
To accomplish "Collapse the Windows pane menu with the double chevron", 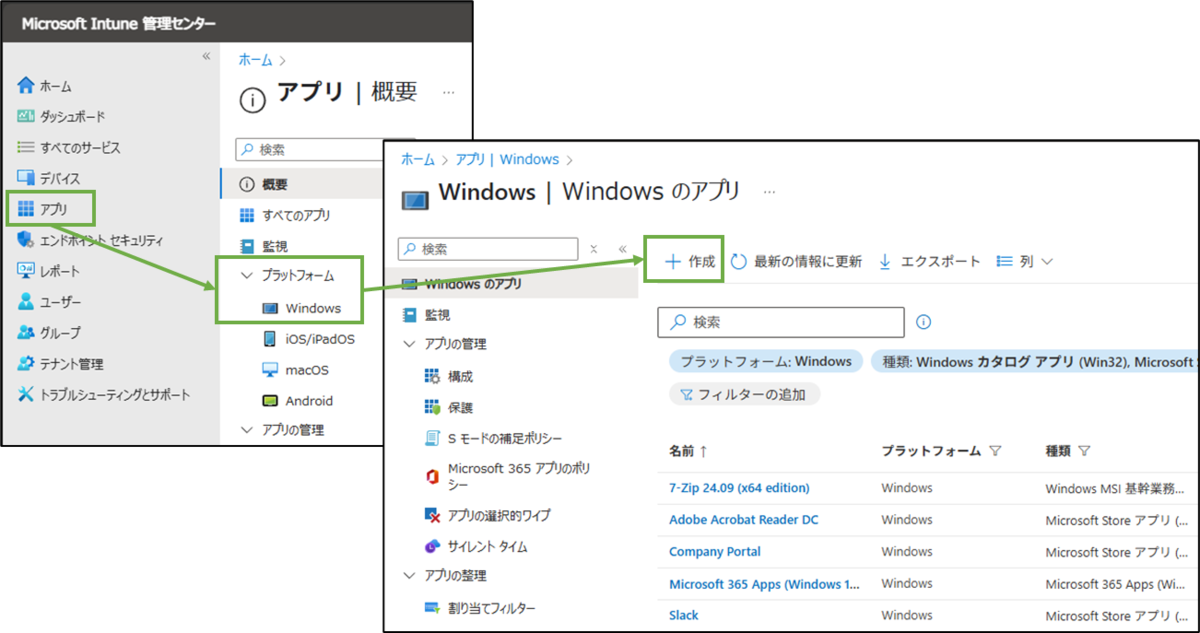I will click(x=622, y=249).
